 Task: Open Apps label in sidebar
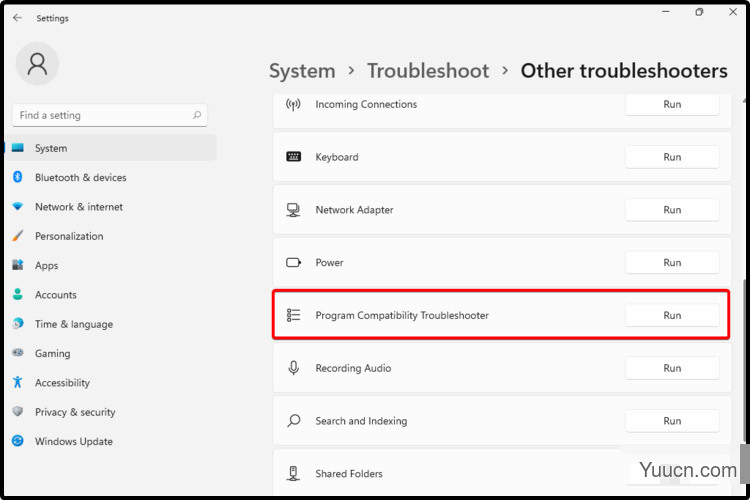46,266
